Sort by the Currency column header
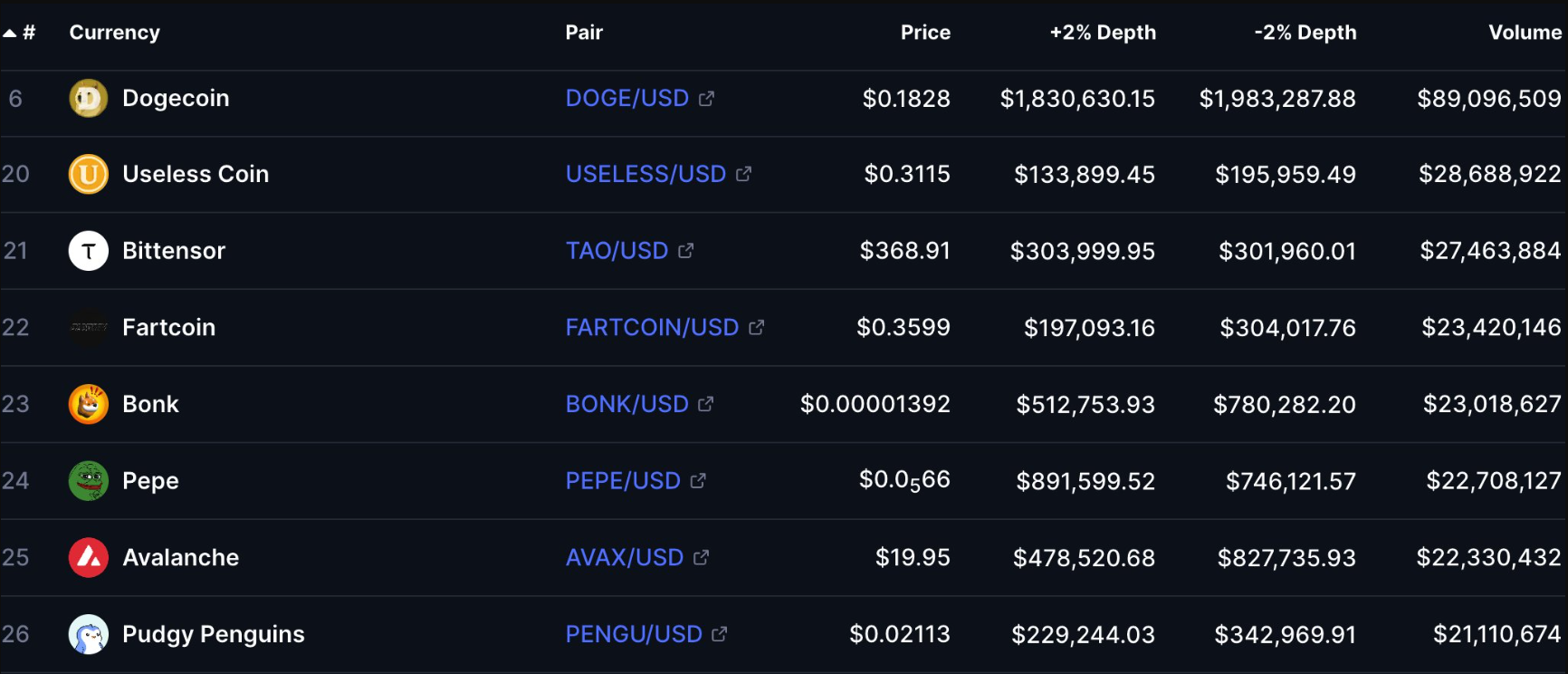The image size is (1568, 674). [114, 33]
